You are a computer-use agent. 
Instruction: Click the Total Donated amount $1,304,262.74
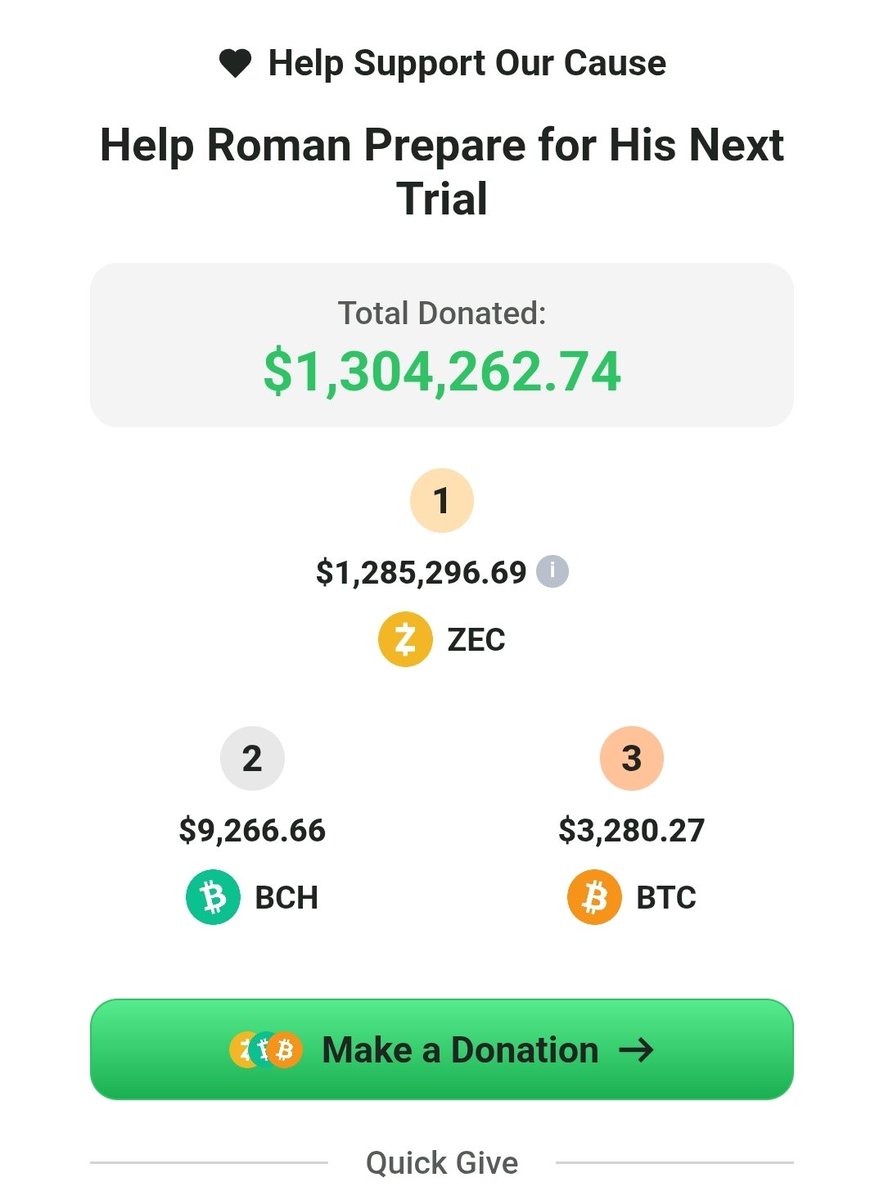442,371
